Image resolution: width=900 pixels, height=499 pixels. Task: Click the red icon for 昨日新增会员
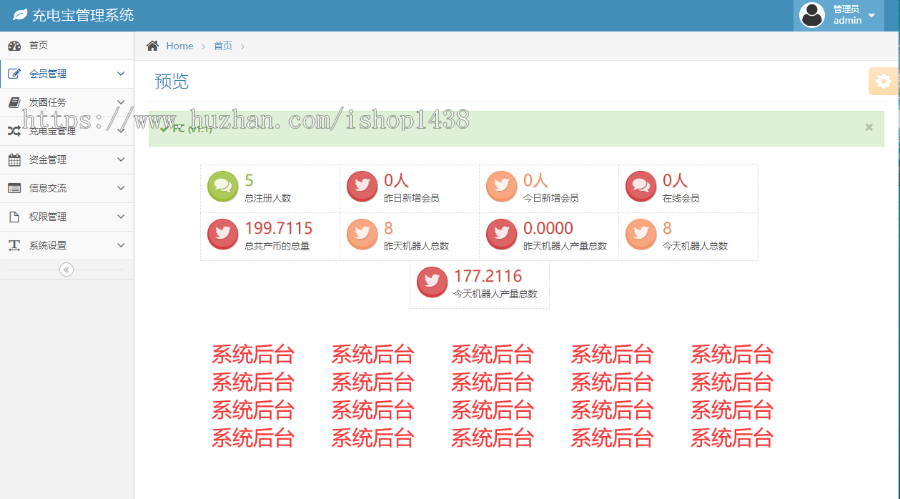[362, 186]
